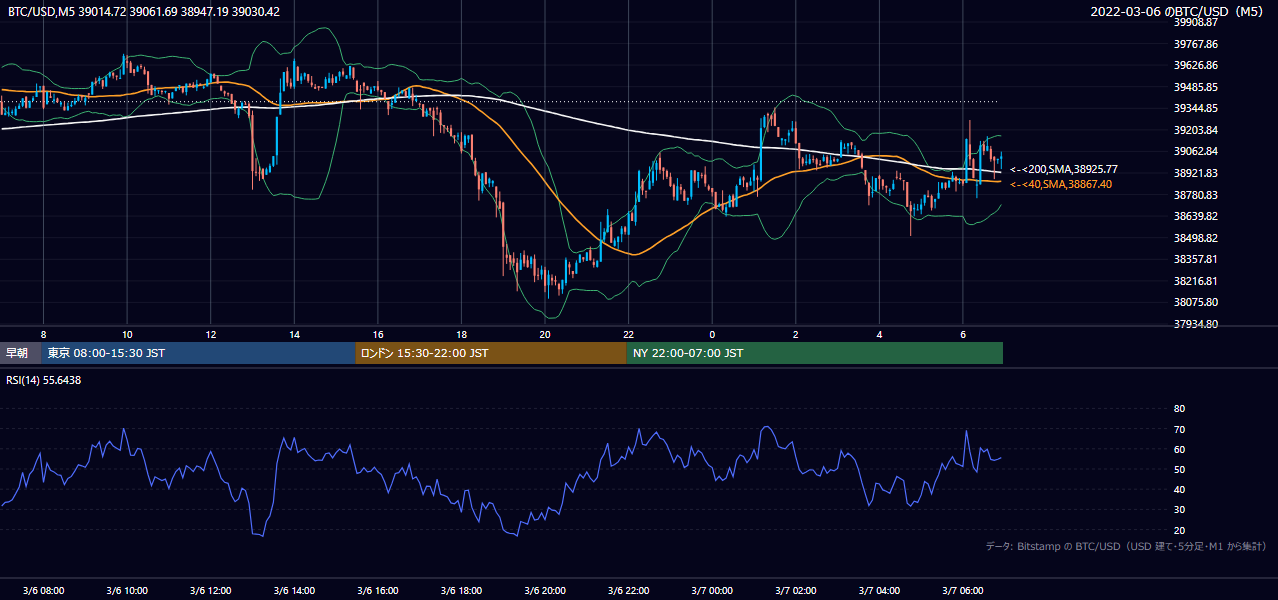
Task: Click price axis value 39908.87
Action: 1197,22
